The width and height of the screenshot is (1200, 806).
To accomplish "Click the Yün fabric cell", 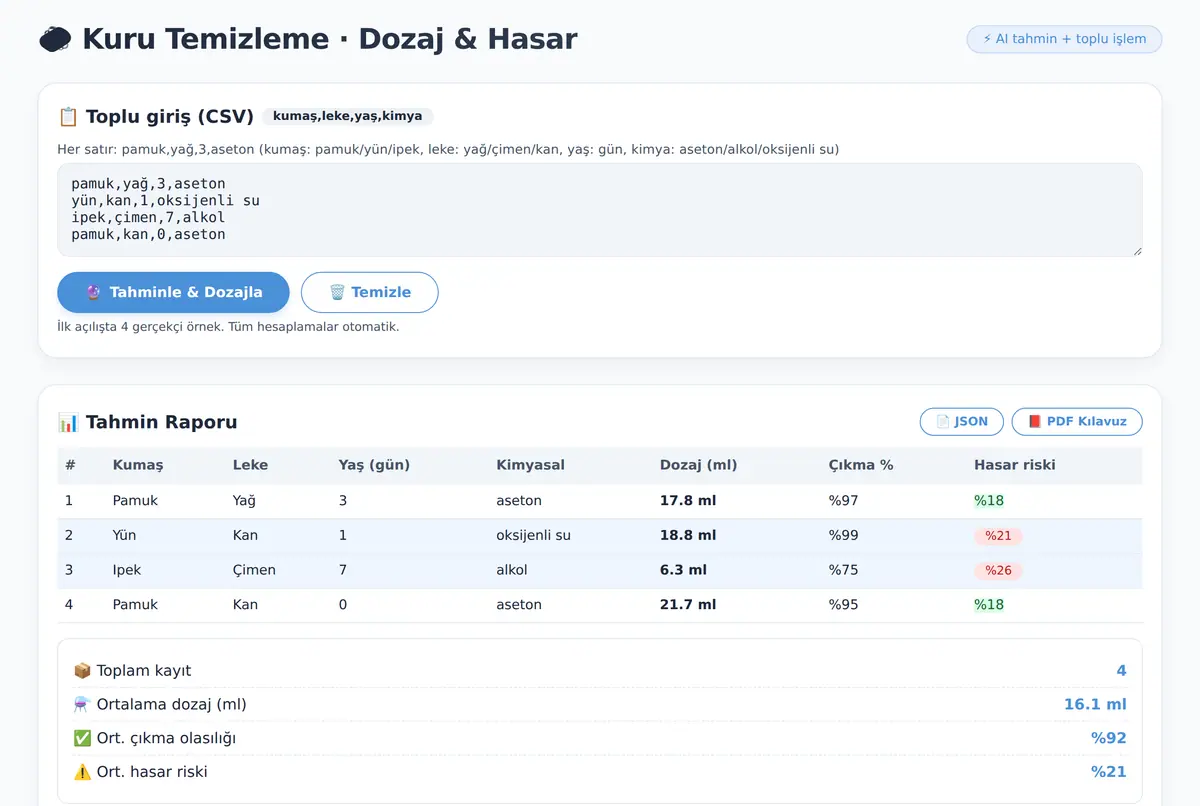I will tap(126, 535).
